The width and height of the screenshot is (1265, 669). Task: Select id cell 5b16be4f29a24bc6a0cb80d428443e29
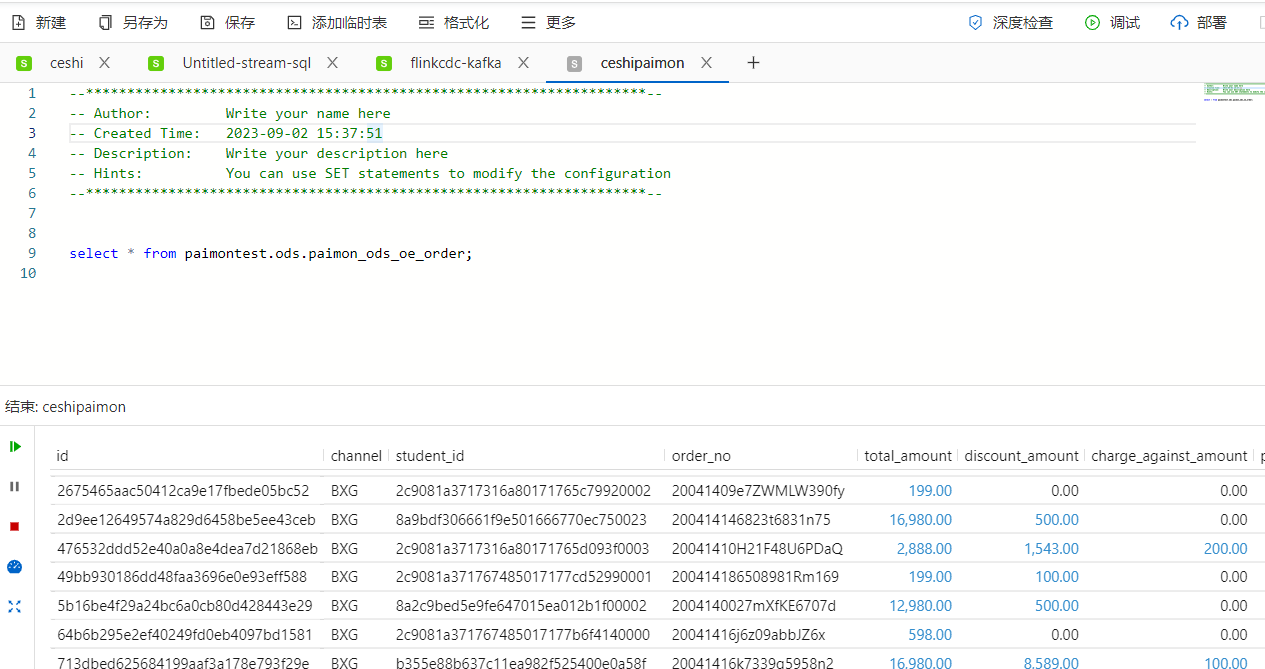(x=185, y=606)
